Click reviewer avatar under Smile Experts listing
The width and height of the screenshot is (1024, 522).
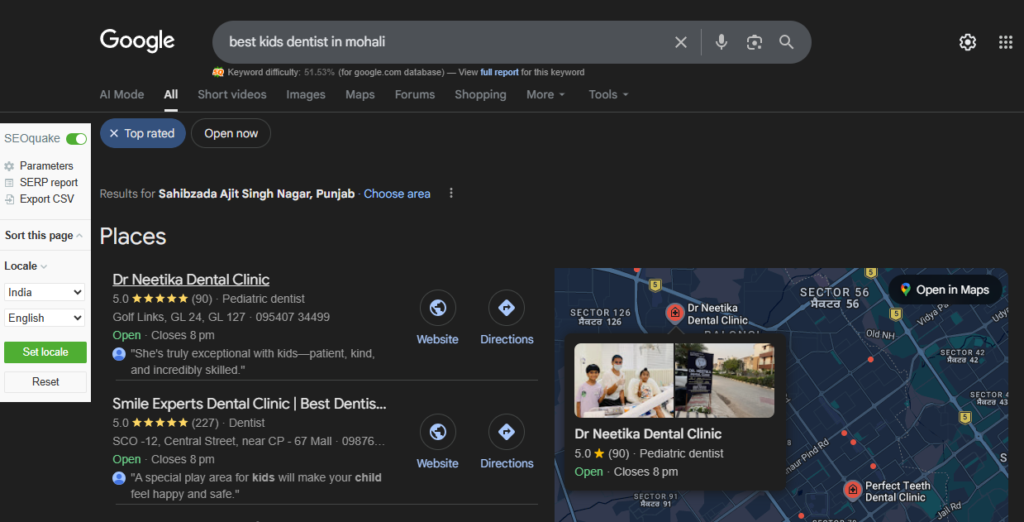click(x=119, y=478)
